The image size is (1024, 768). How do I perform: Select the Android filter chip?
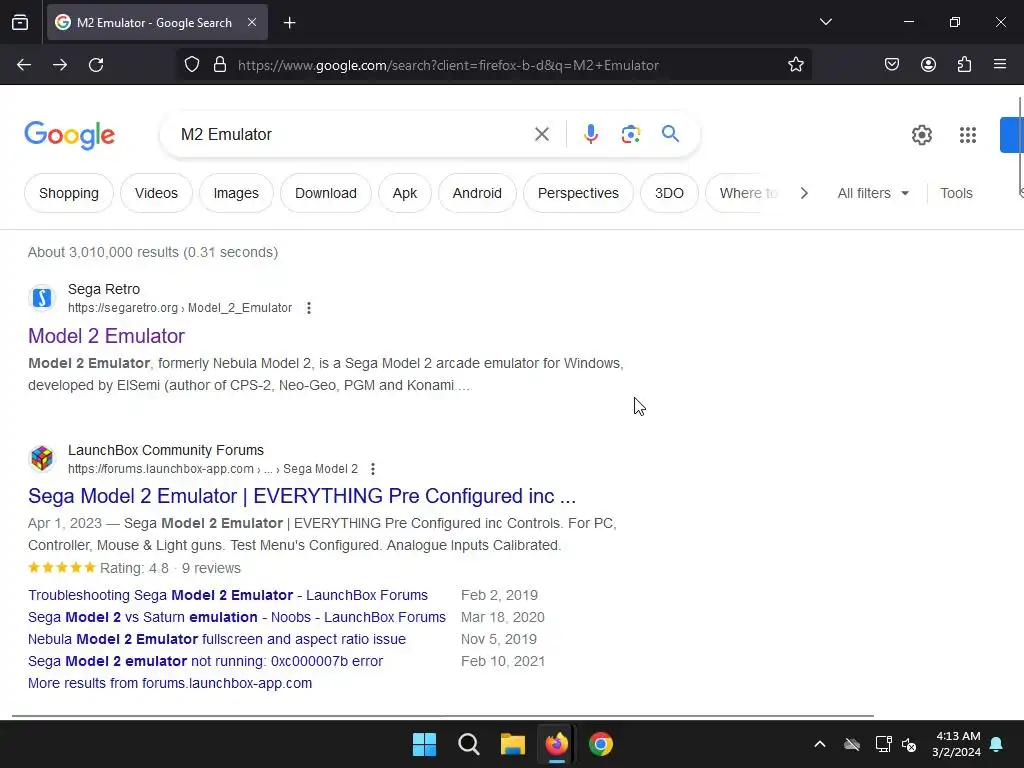click(x=477, y=193)
